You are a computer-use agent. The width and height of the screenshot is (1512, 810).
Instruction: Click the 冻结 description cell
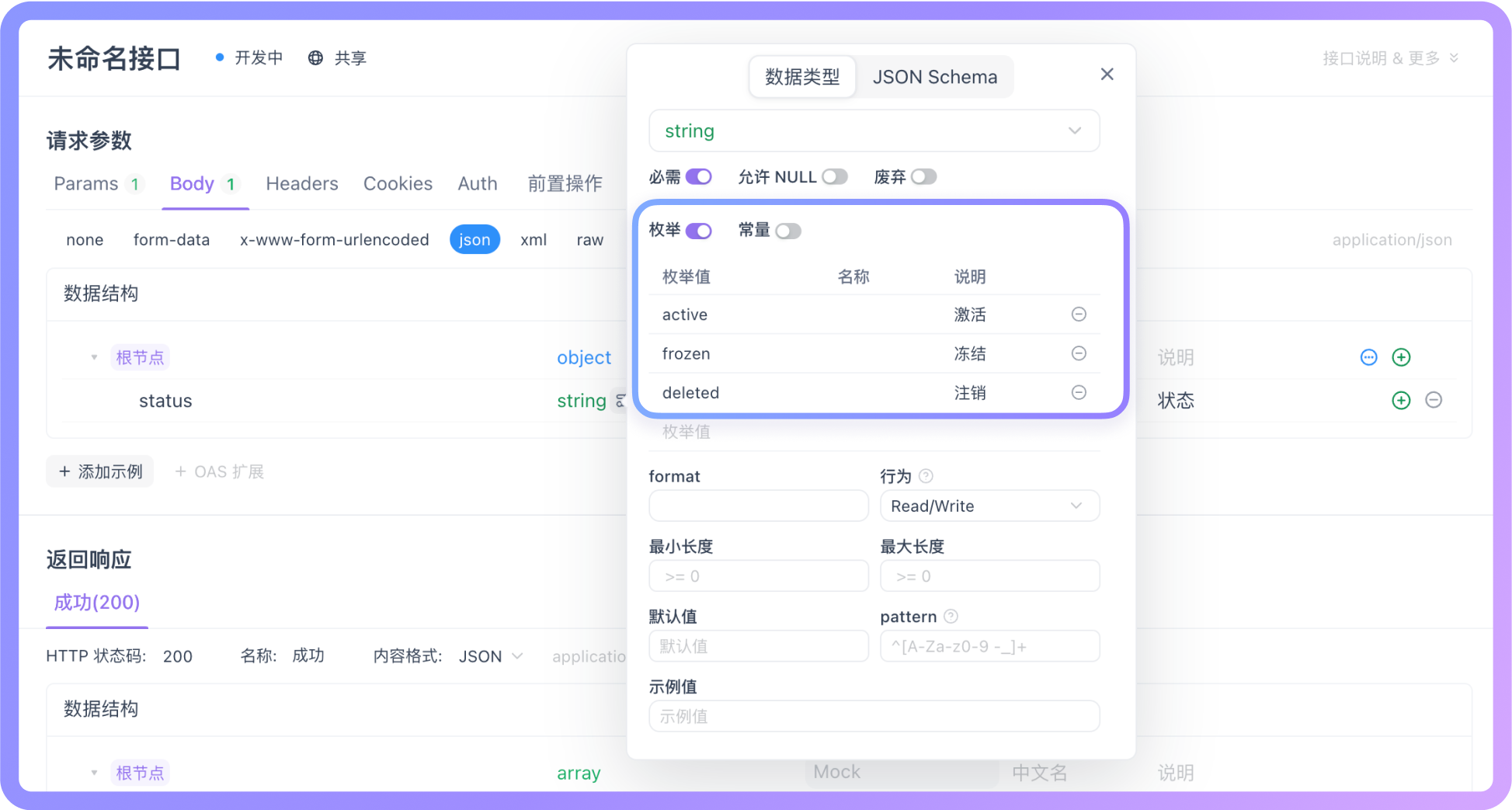pyautogui.click(x=970, y=353)
